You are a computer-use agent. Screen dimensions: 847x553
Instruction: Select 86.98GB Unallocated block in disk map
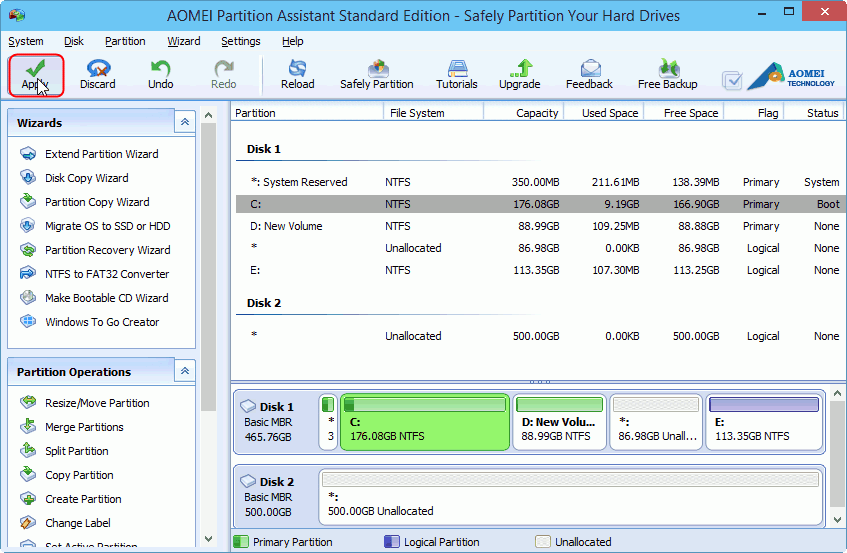[x=656, y=422]
